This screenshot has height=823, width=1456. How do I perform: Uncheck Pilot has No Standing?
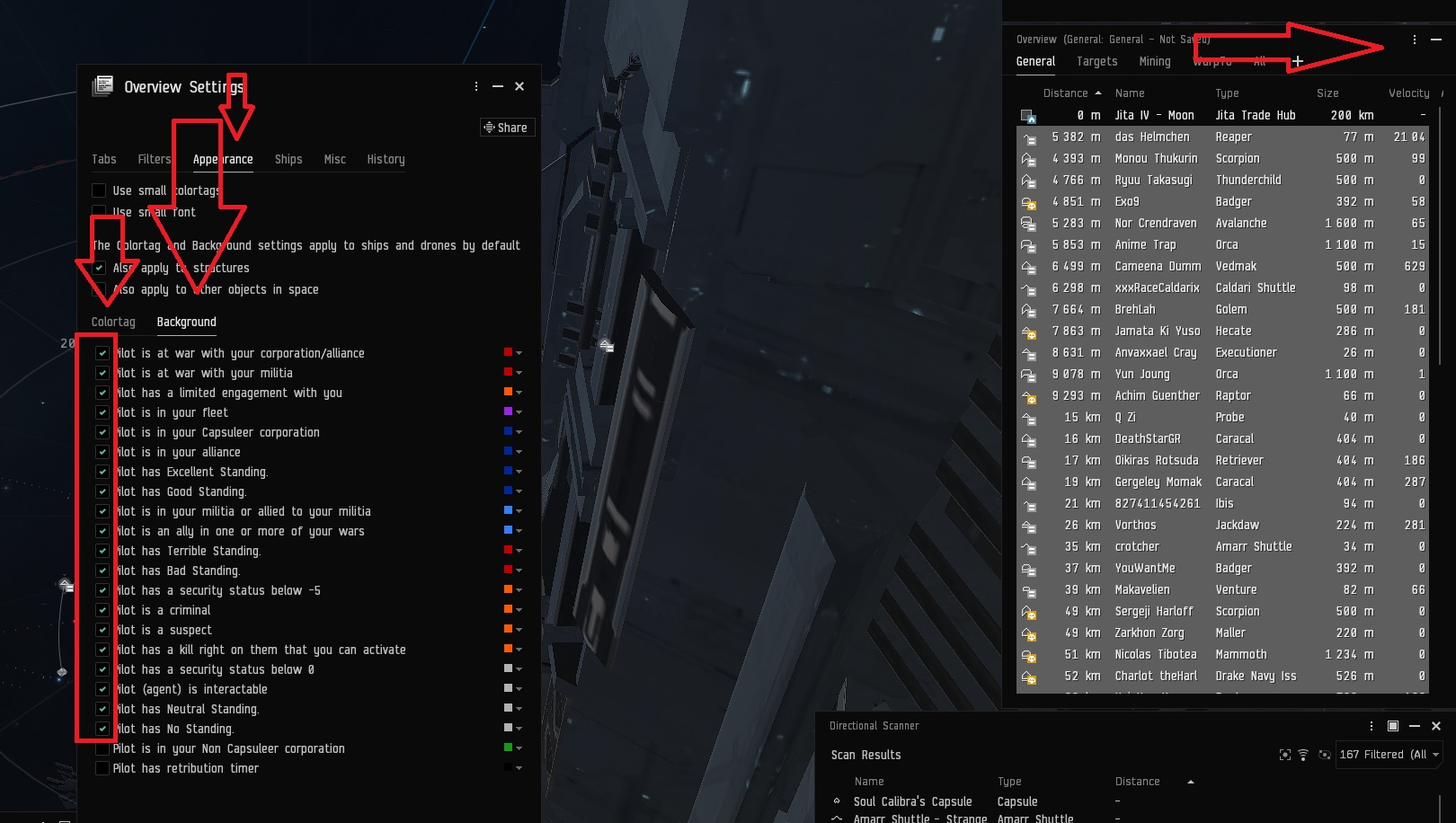tap(102, 729)
